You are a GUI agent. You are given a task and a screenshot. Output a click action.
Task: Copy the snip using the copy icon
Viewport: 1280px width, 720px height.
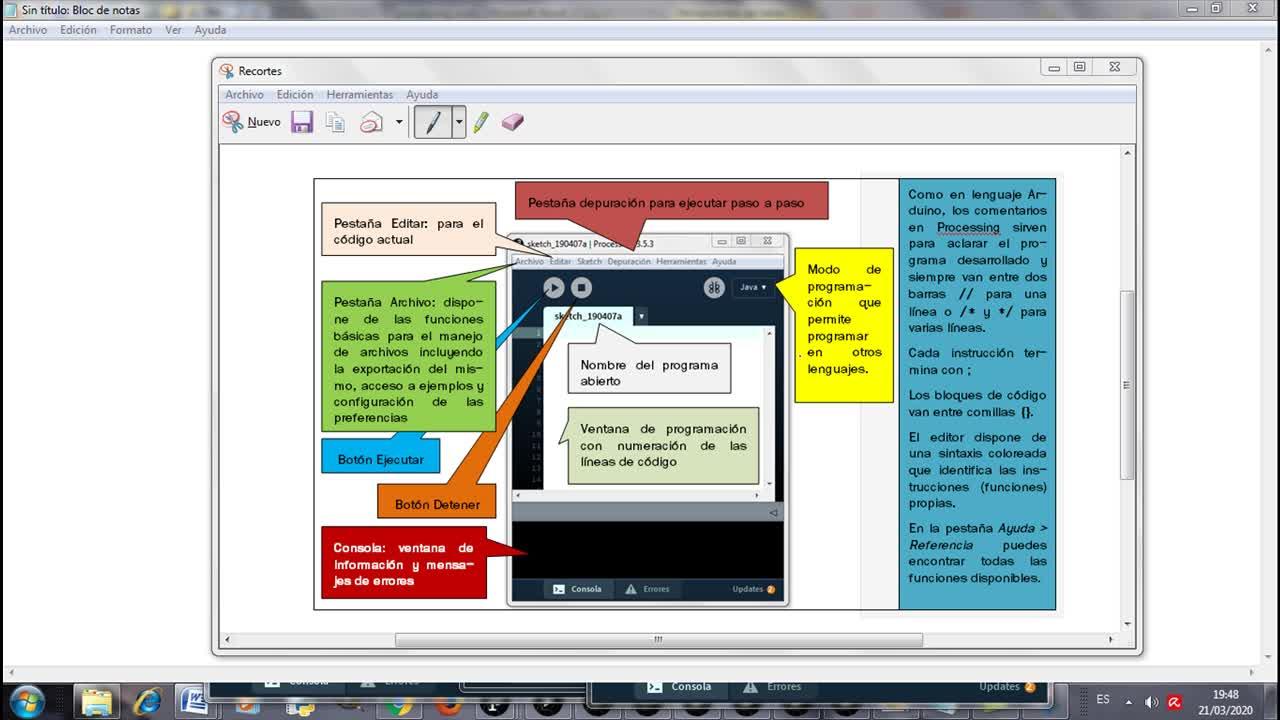[336, 122]
